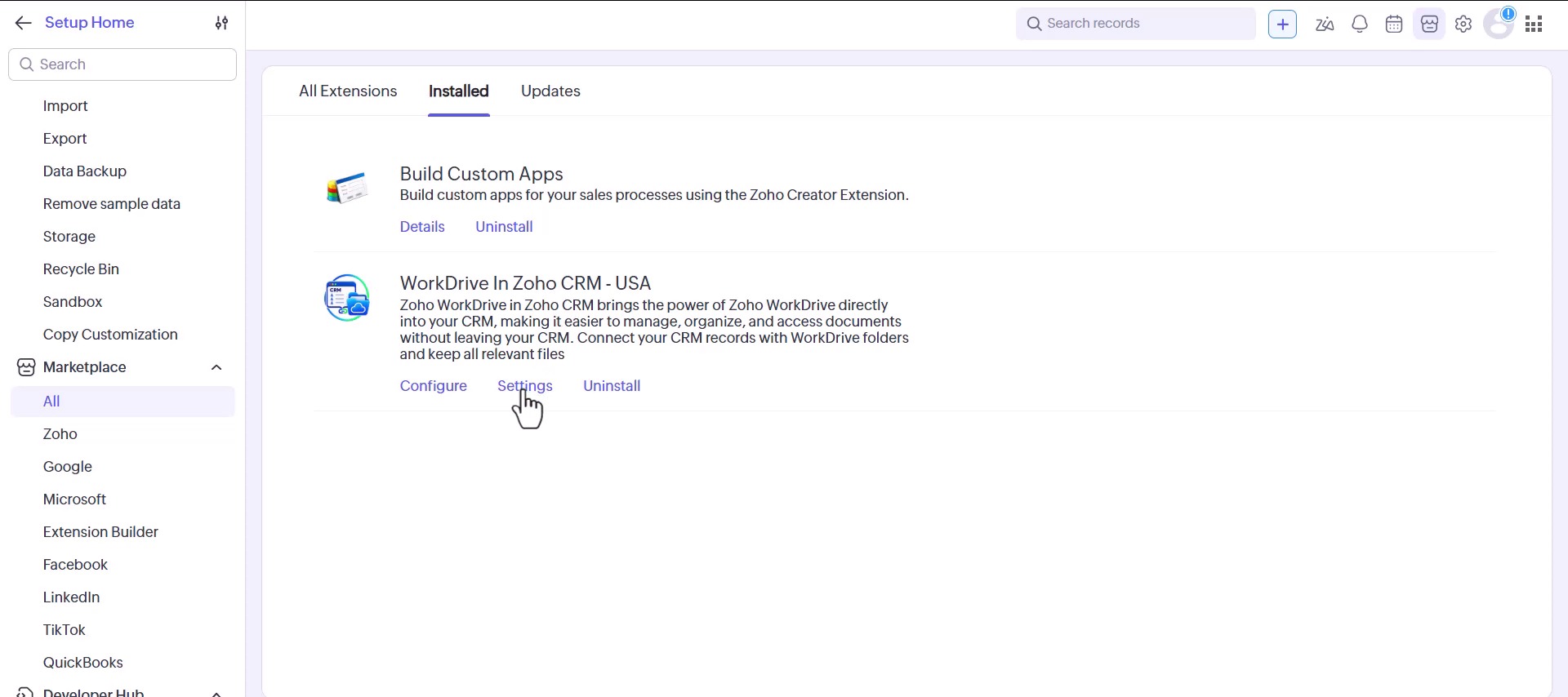Select the Installed tab
The height and width of the screenshot is (697, 1568).
click(x=459, y=91)
